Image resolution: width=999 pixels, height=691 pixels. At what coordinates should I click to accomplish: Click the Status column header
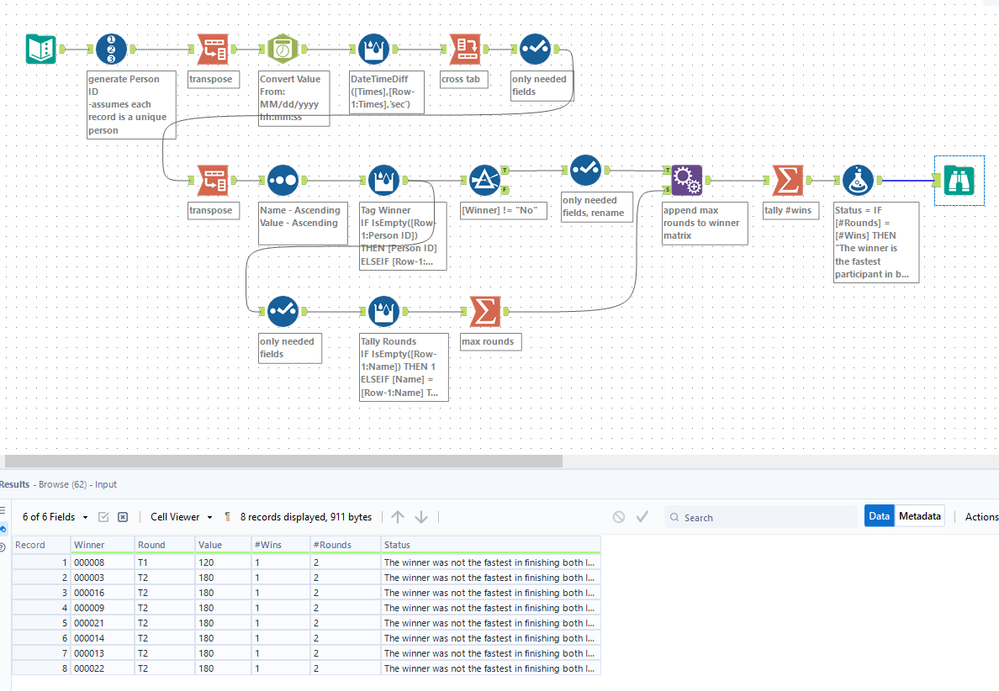(x=491, y=545)
